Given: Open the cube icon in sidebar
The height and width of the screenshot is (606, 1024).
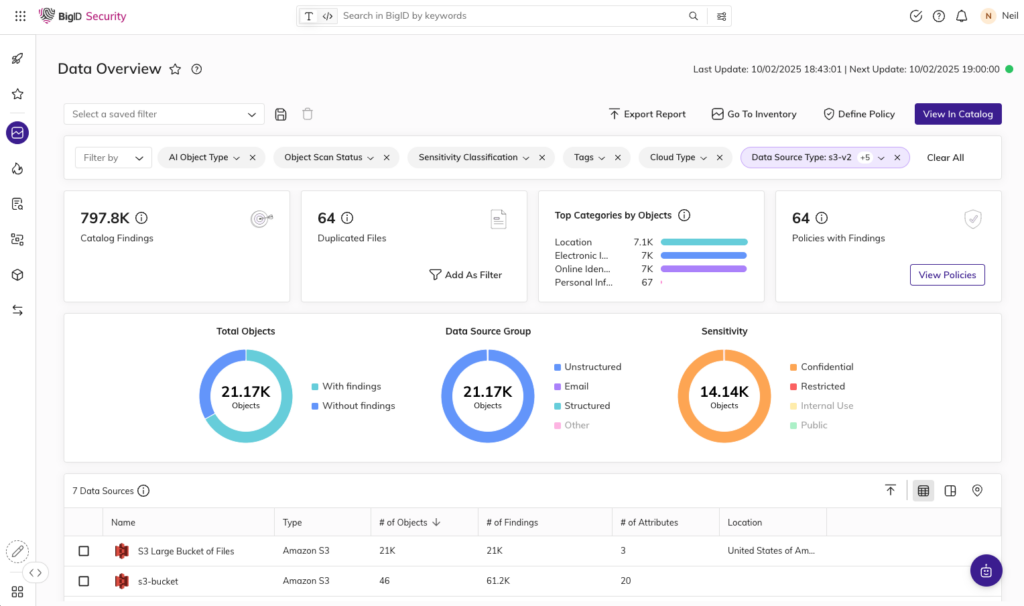Looking at the screenshot, I should pyautogui.click(x=18, y=275).
